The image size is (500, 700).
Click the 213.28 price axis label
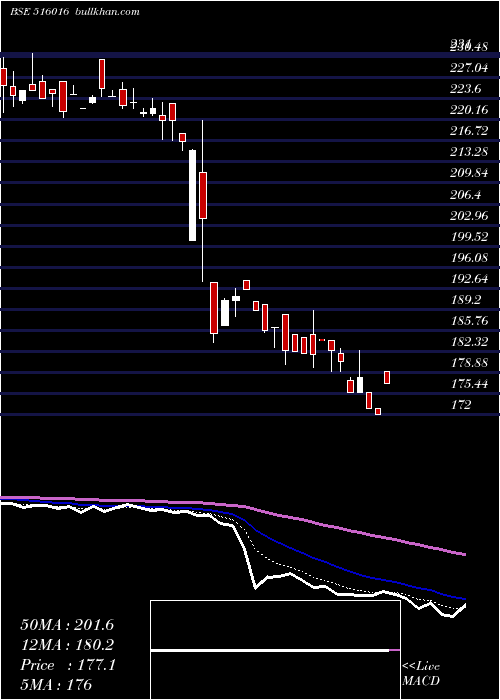coord(469,152)
